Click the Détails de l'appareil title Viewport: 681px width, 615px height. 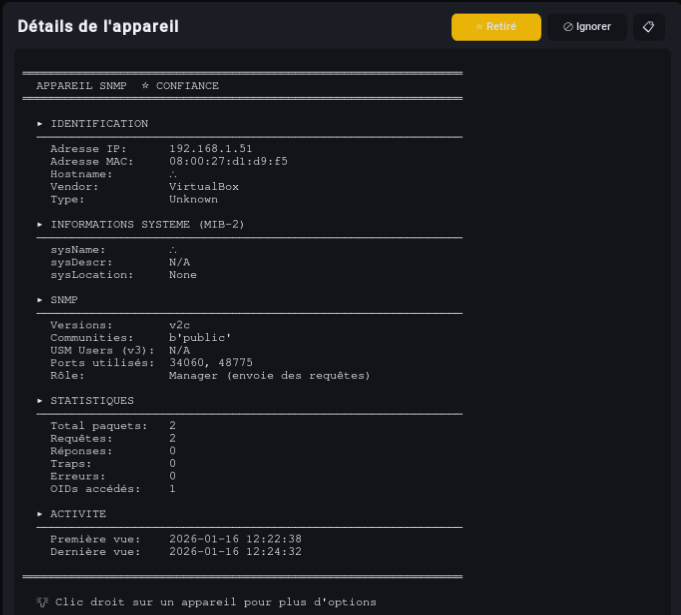98,26
